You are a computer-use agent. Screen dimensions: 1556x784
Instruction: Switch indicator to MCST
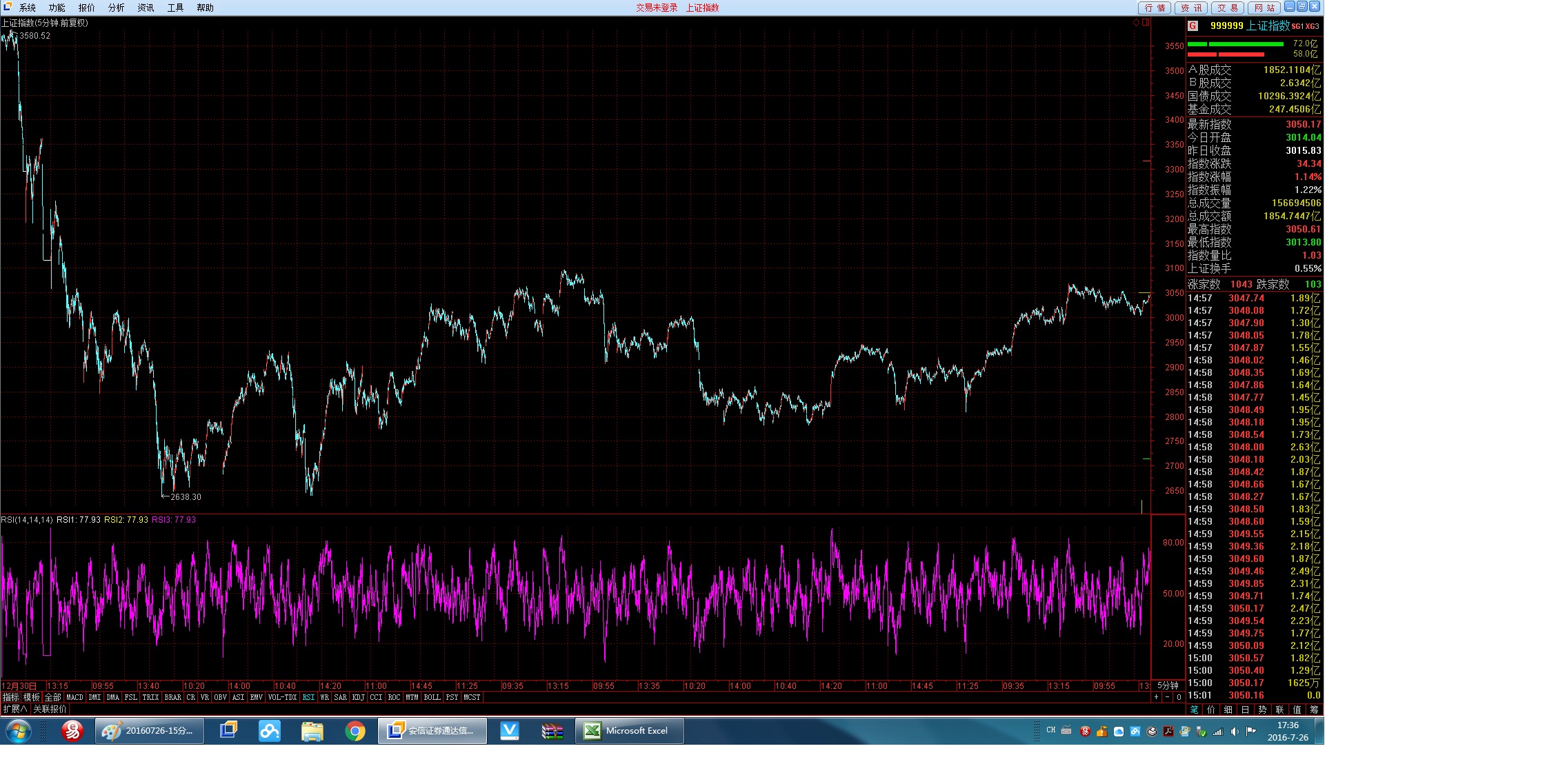point(472,697)
